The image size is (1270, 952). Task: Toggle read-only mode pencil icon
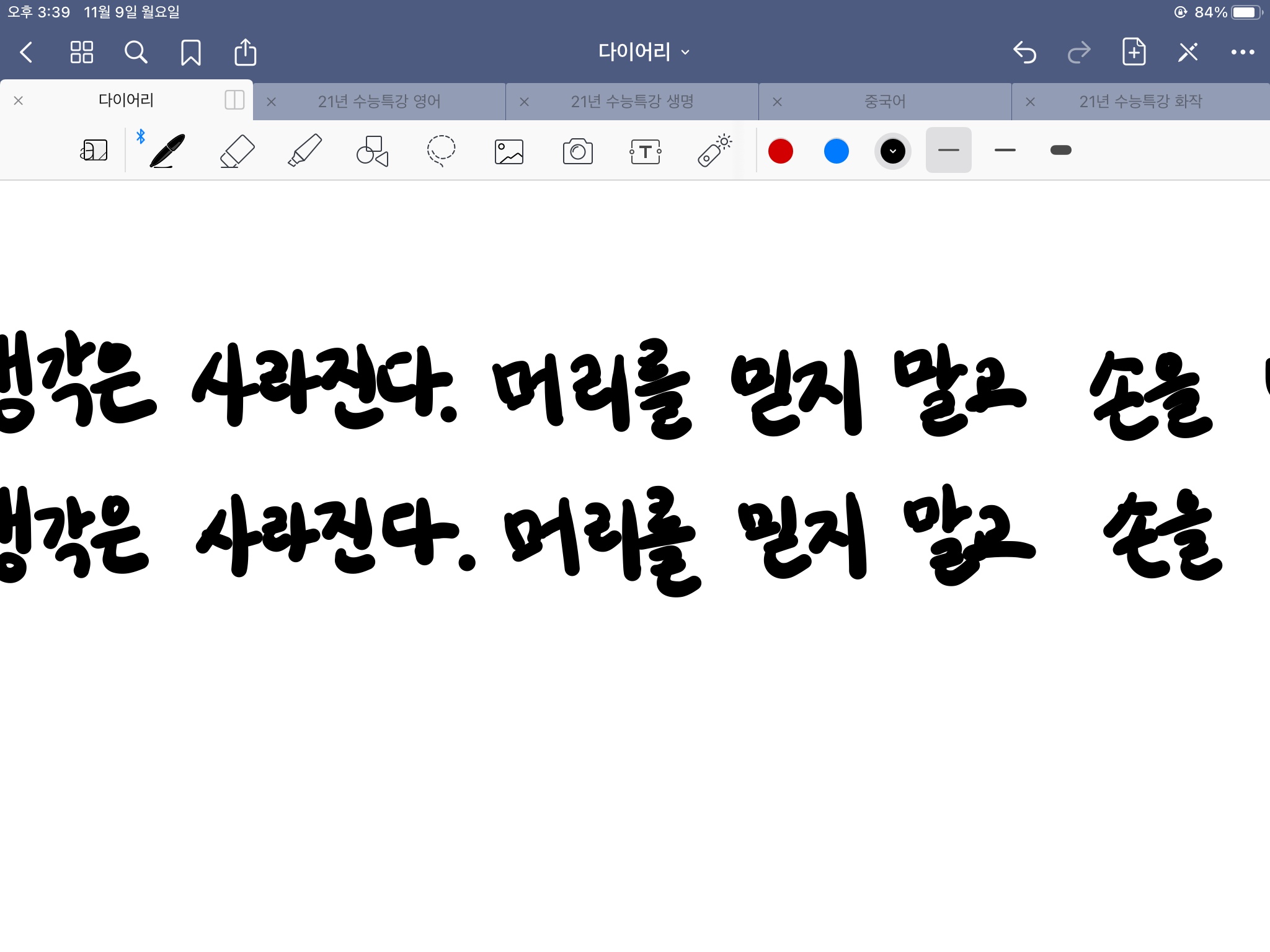click(1188, 52)
